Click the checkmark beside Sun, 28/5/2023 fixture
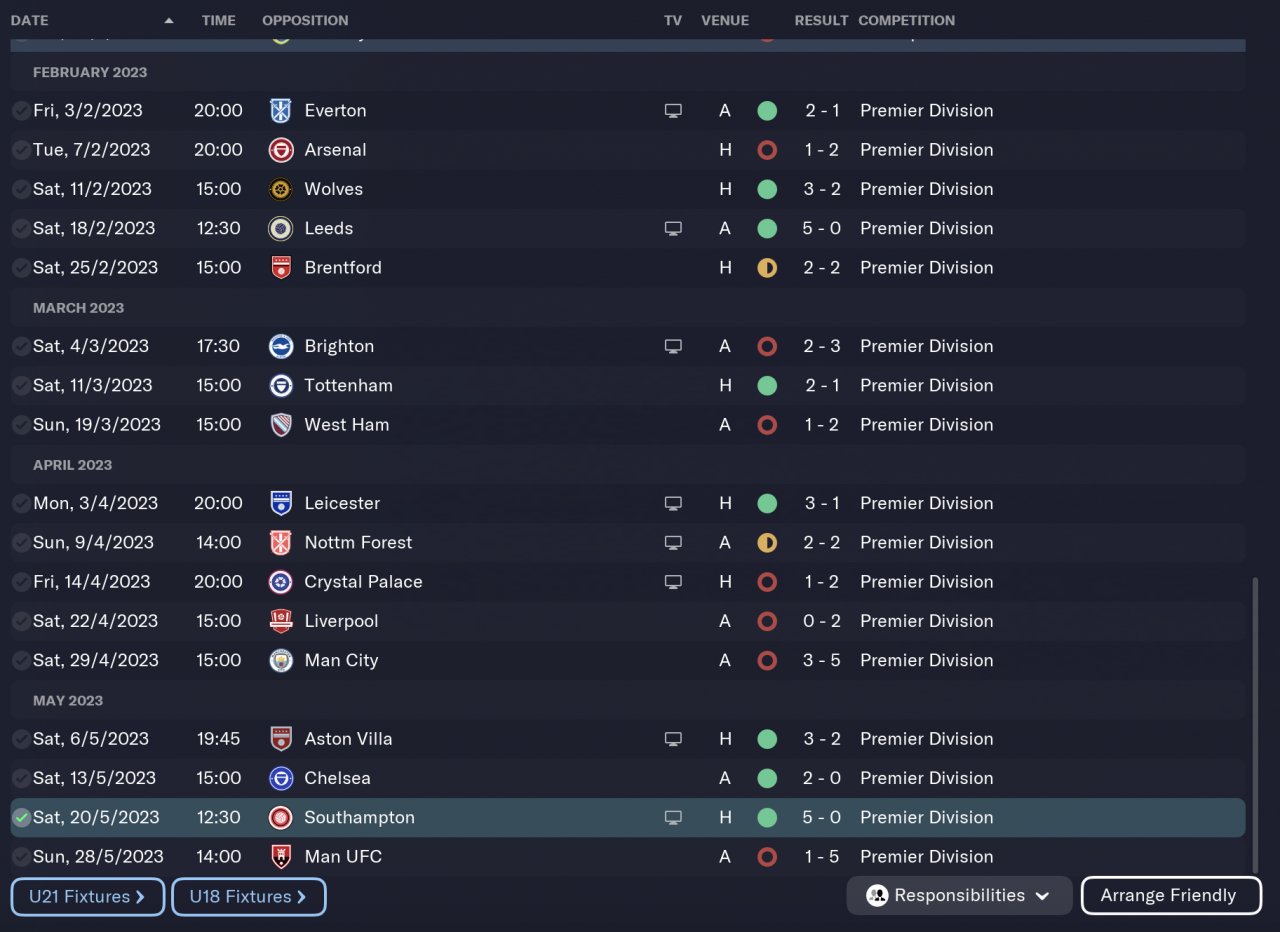This screenshot has width=1280, height=932. [x=21, y=857]
